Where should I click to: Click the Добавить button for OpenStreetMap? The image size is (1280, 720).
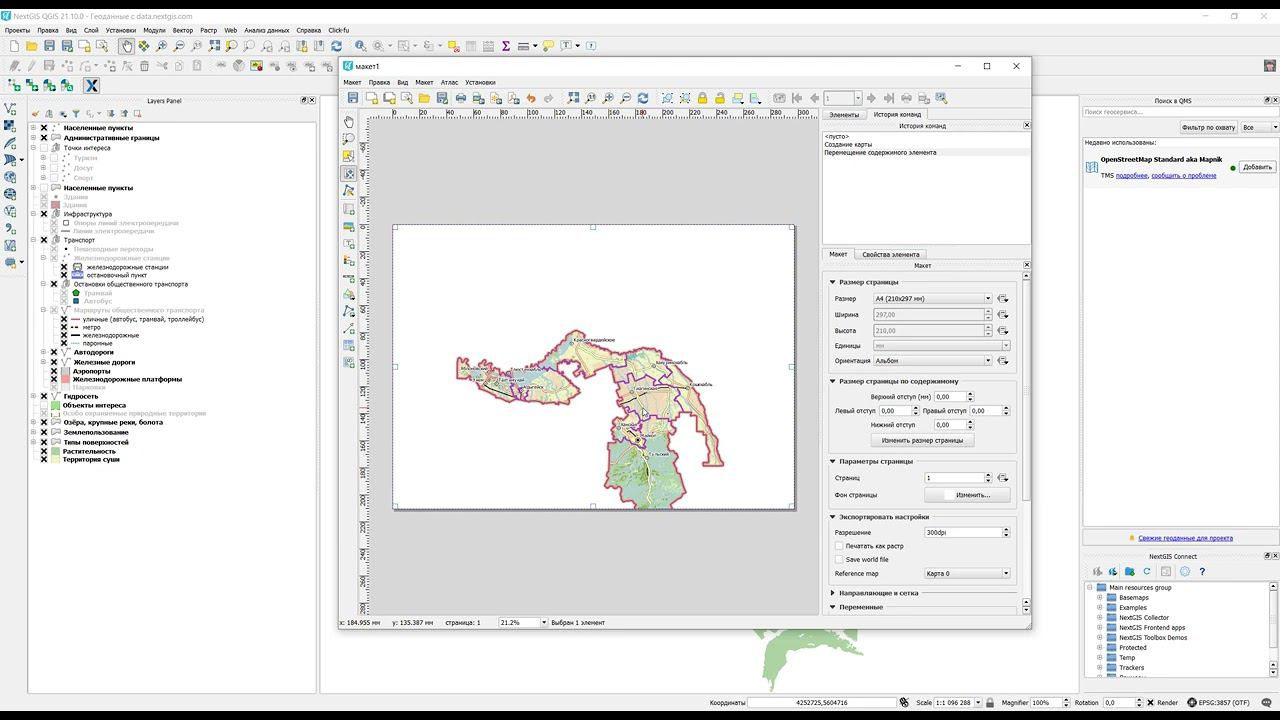pos(1257,167)
